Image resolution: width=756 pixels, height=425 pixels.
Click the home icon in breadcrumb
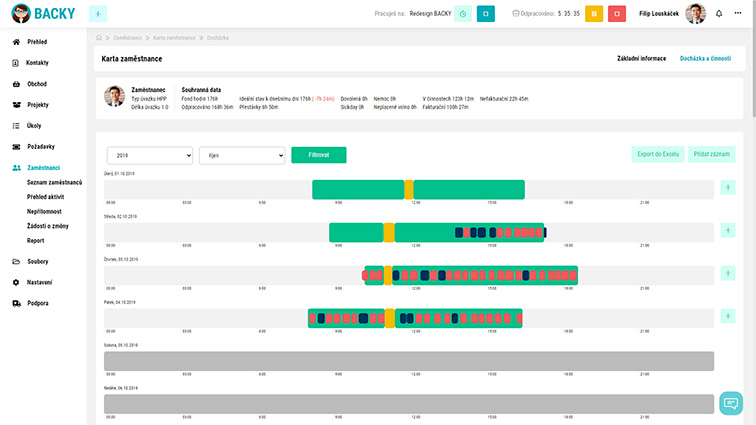coord(99,37)
